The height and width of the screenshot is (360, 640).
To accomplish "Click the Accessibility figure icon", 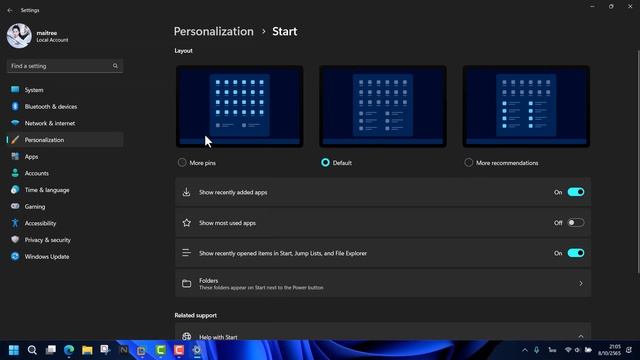I will pyautogui.click(x=15, y=223).
